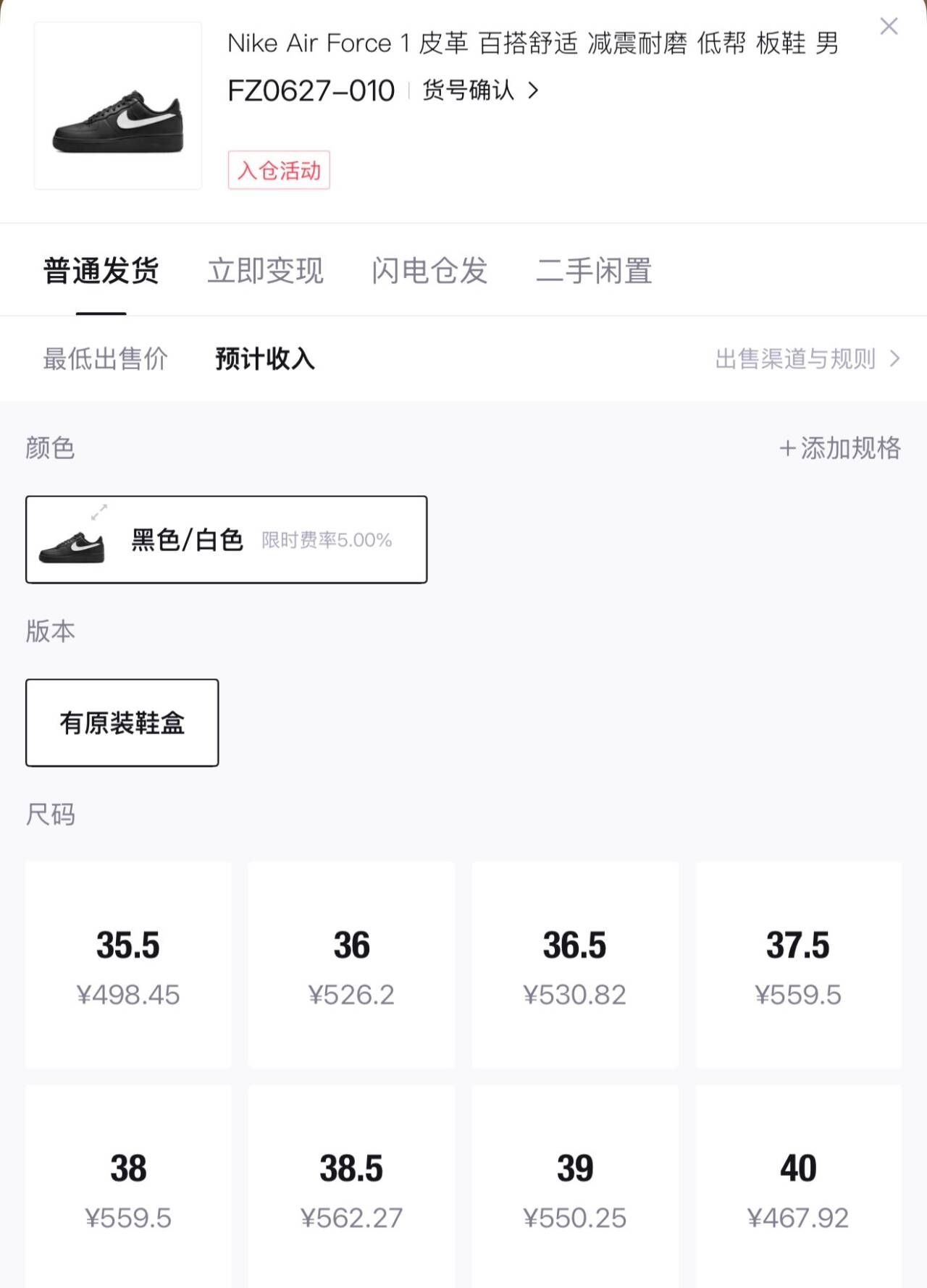Image resolution: width=927 pixels, height=1288 pixels.
Task: Select 有原装鞋盒 version option
Action: [x=122, y=723]
